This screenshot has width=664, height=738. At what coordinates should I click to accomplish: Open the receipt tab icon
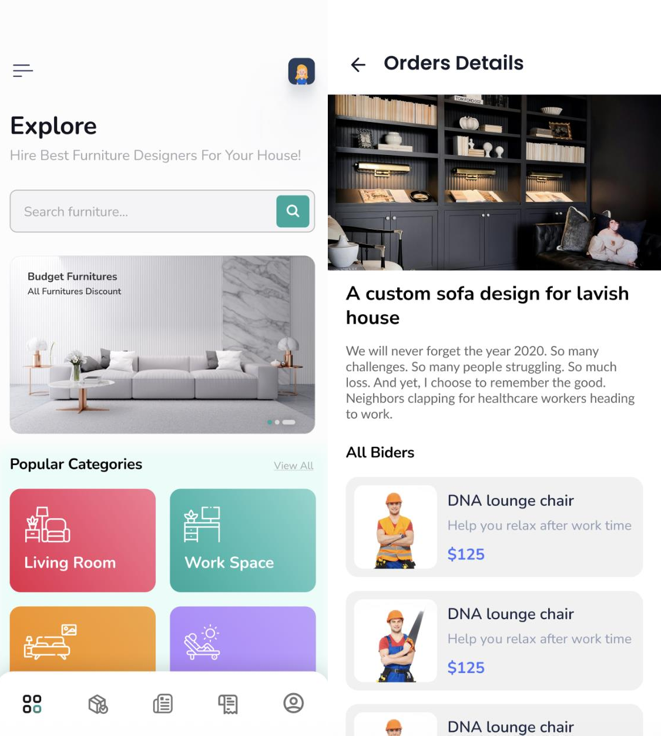pyautogui.click(x=228, y=704)
